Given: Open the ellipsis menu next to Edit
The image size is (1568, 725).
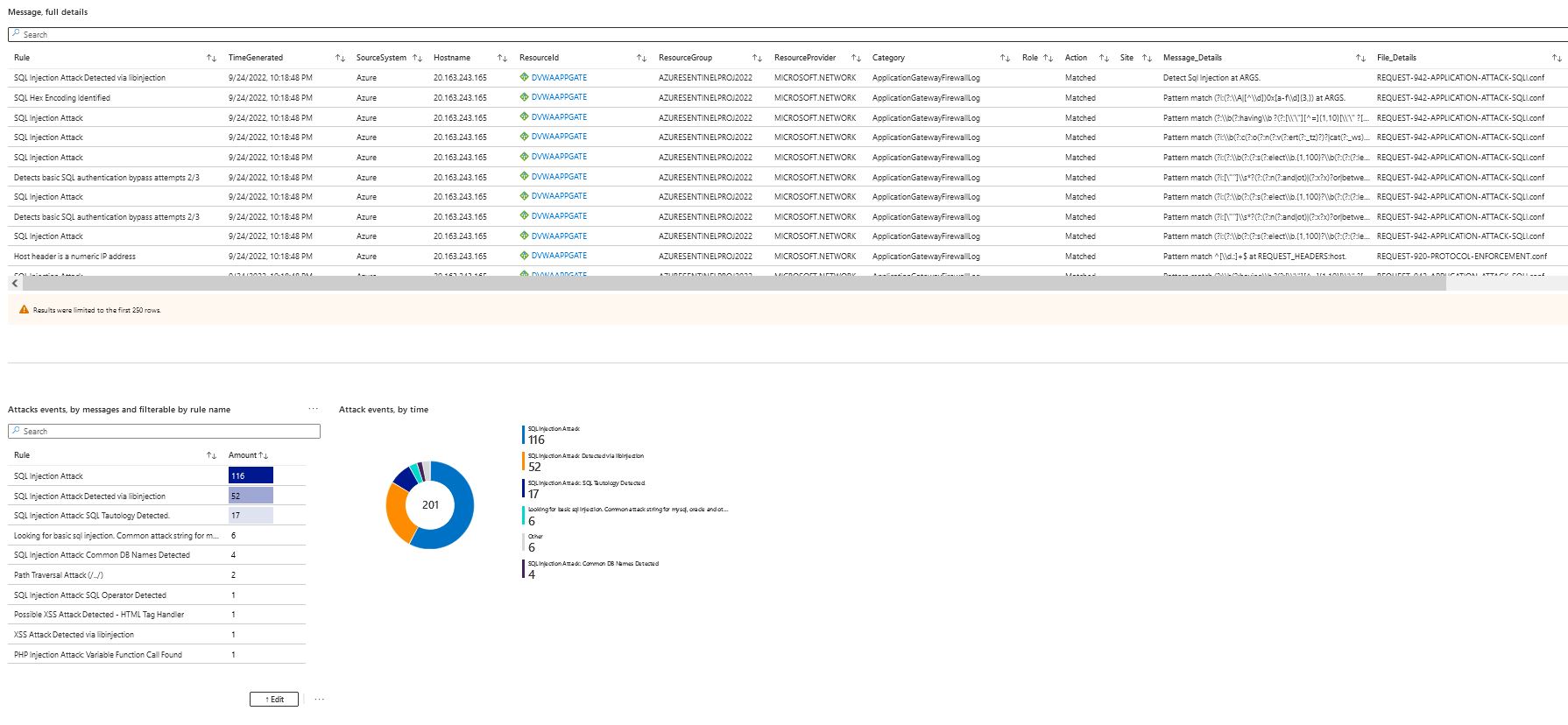Looking at the screenshot, I should pyautogui.click(x=320, y=700).
